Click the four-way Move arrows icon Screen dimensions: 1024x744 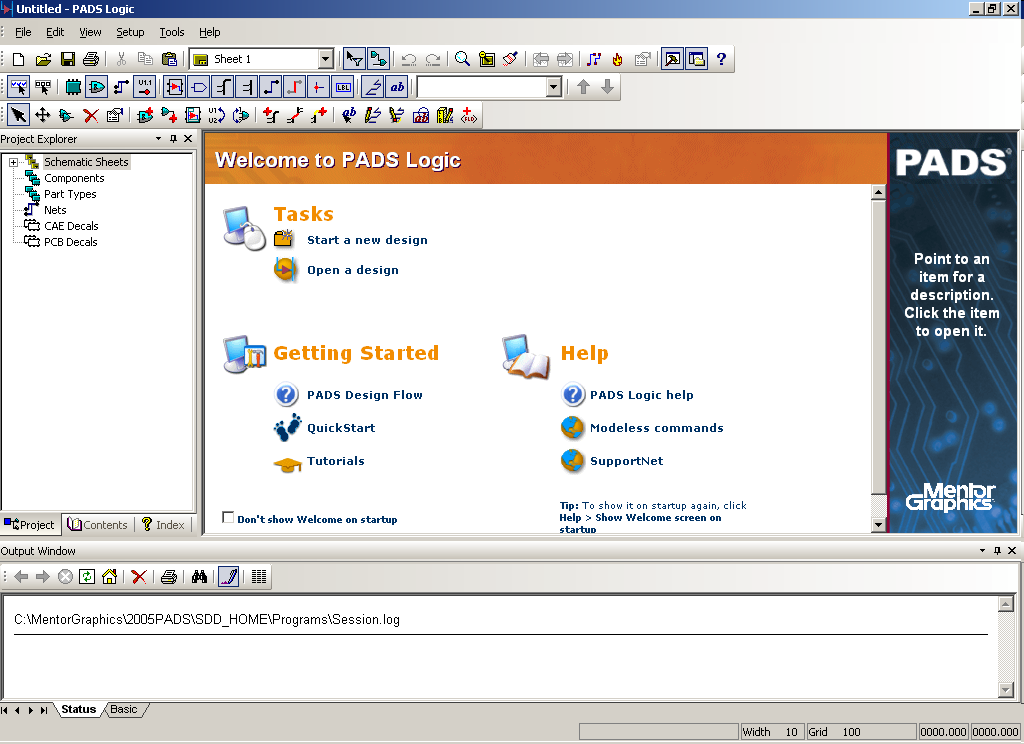pos(42,116)
